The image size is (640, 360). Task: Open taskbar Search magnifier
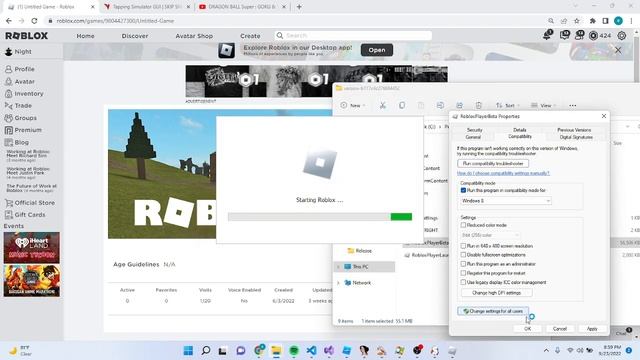pos(206,350)
